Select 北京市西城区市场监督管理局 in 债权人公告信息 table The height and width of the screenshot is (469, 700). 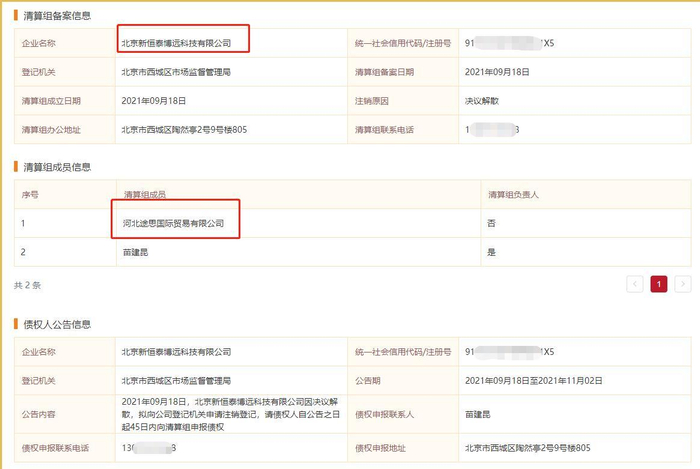[x=176, y=381]
